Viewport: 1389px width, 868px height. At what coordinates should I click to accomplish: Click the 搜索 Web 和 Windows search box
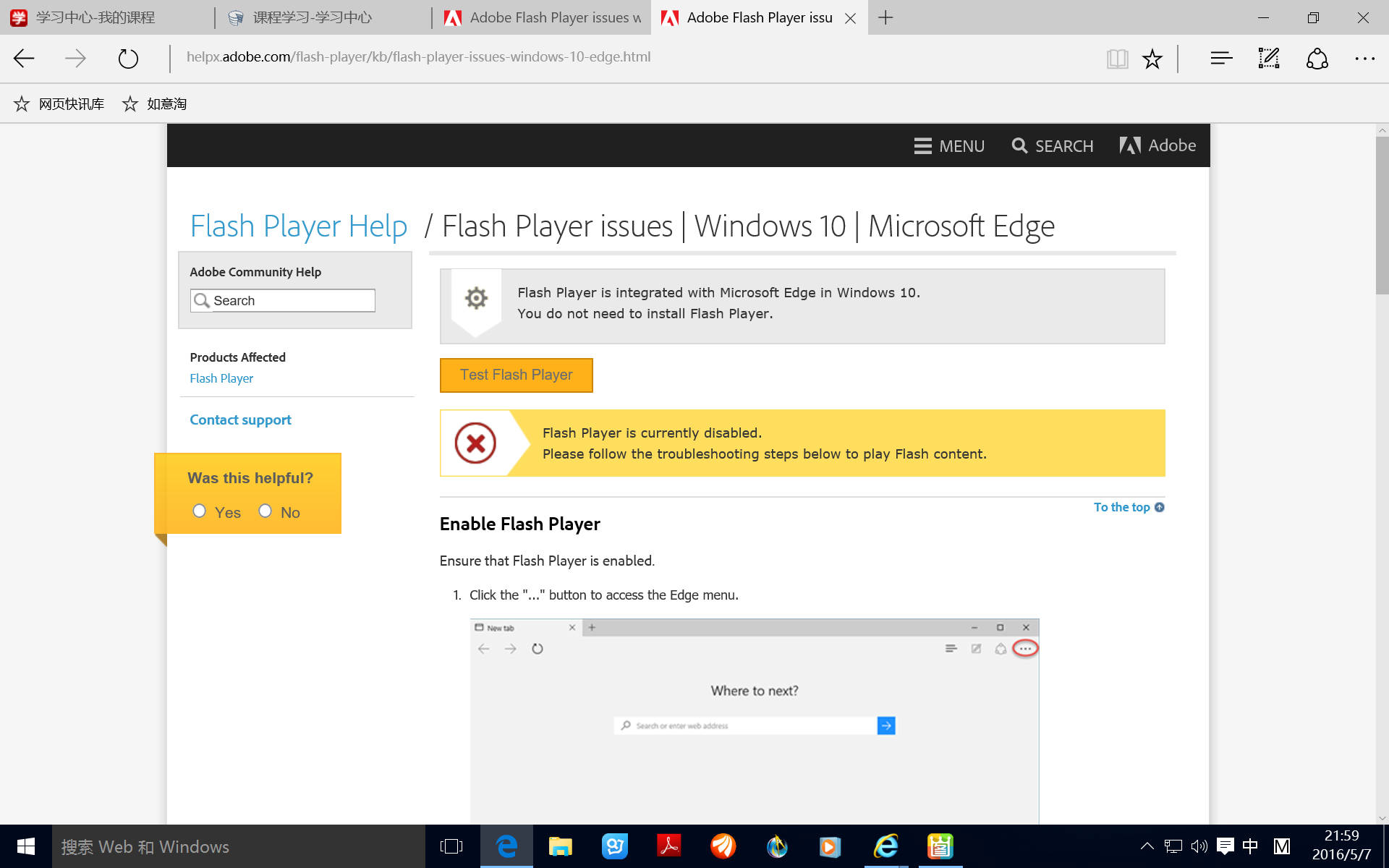pyautogui.click(x=239, y=846)
